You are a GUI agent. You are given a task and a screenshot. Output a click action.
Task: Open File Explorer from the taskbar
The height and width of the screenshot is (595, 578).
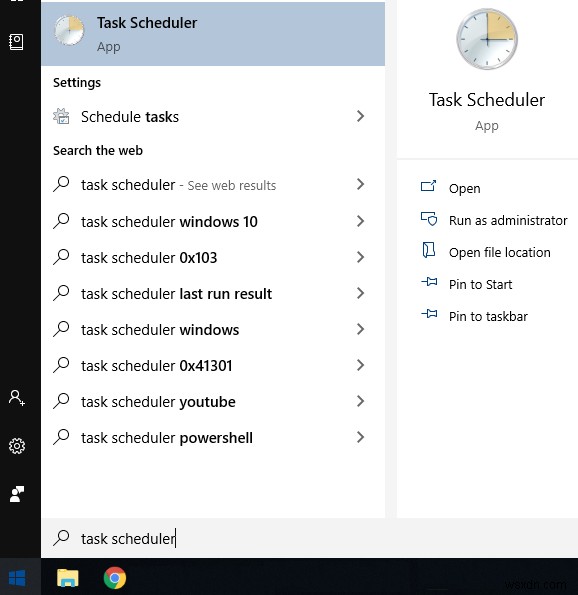pyautogui.click(x=68, y=578)
